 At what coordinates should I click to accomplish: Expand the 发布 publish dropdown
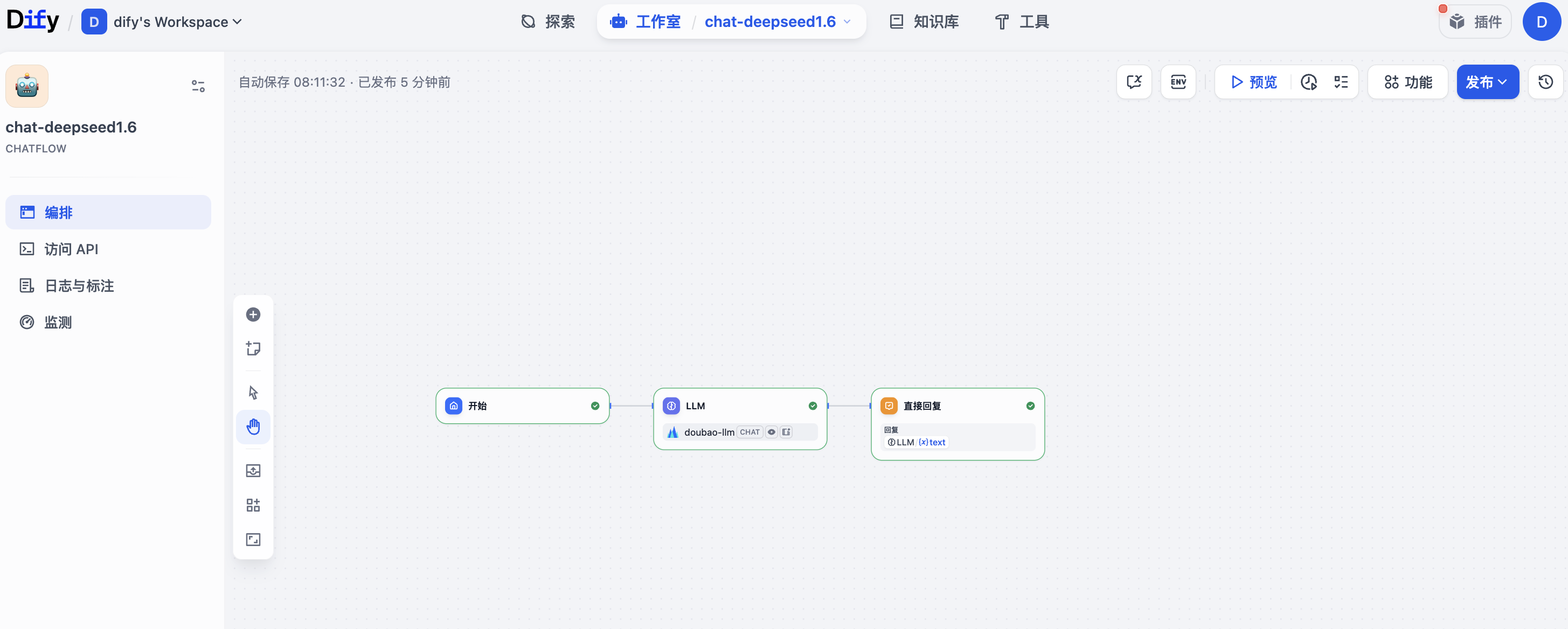tap(1487, 82)
